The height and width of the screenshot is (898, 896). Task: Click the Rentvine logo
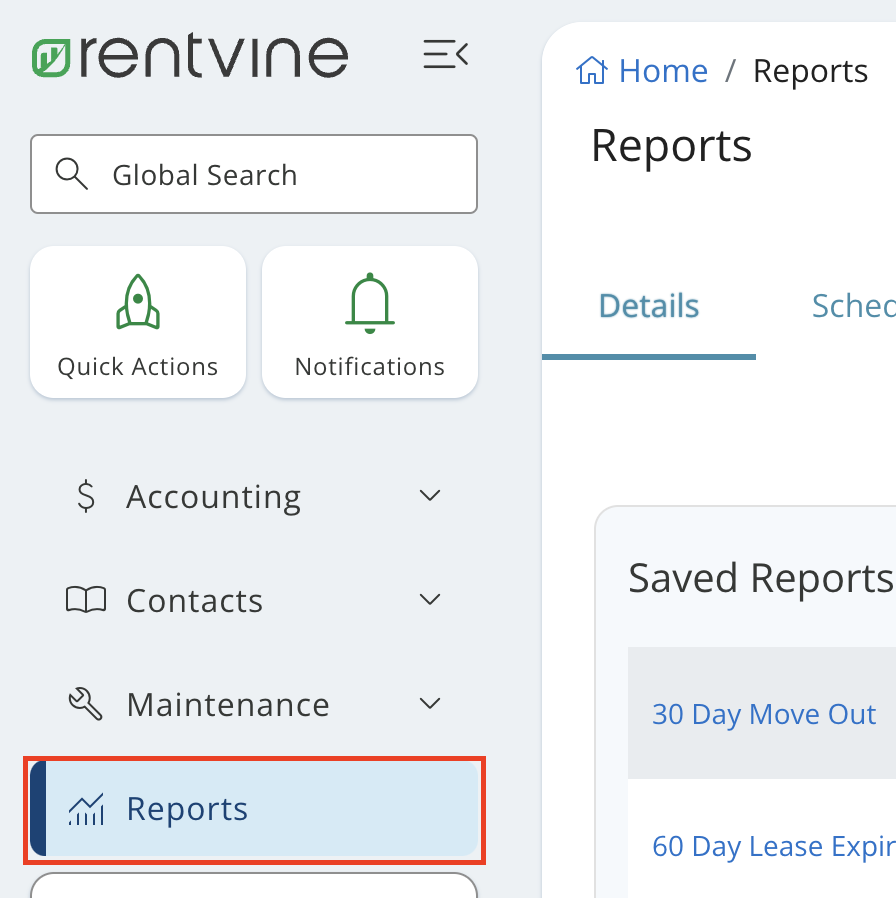pos(190,57)
